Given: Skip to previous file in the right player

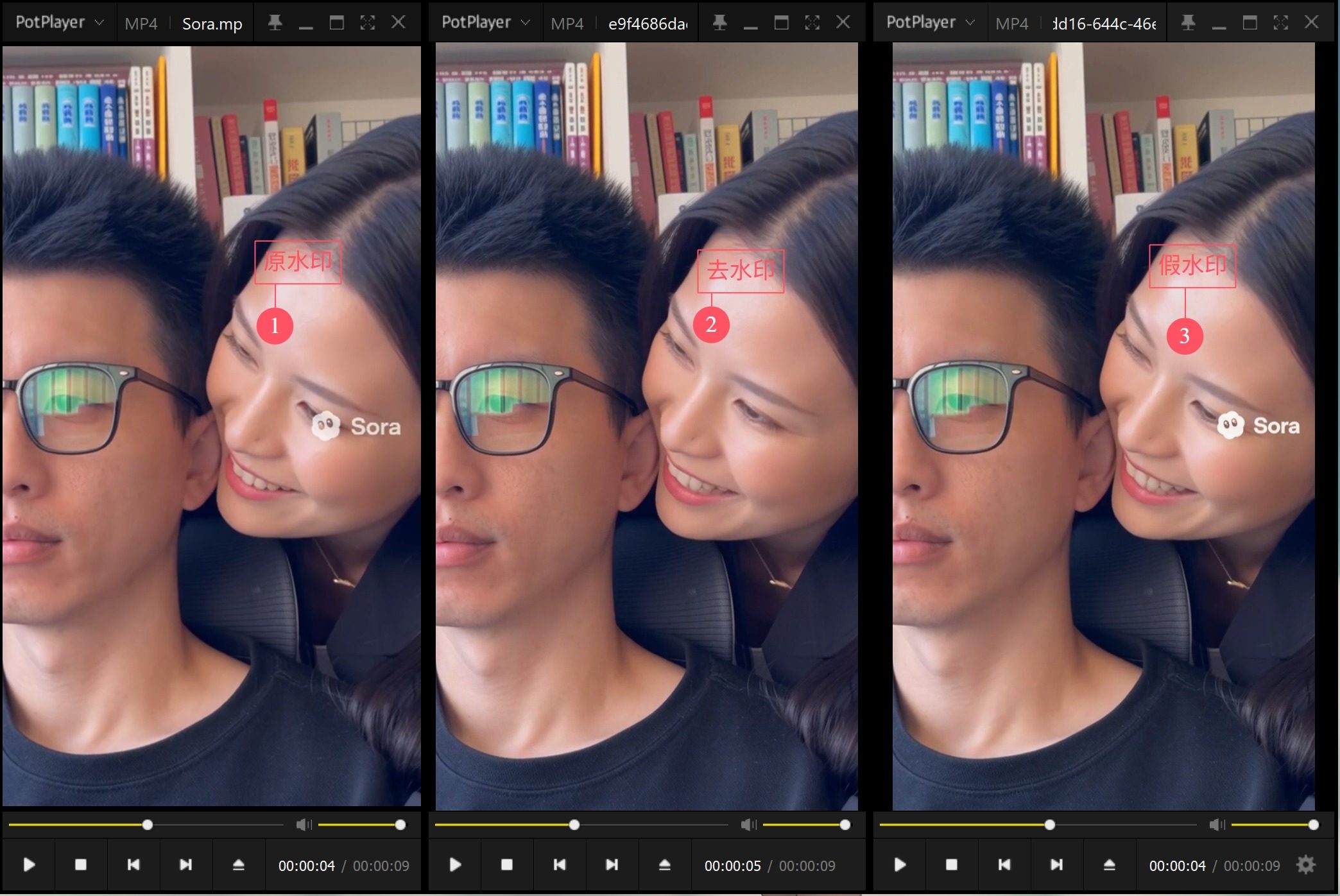Looking at the screenshot, I should [1004, 865].
